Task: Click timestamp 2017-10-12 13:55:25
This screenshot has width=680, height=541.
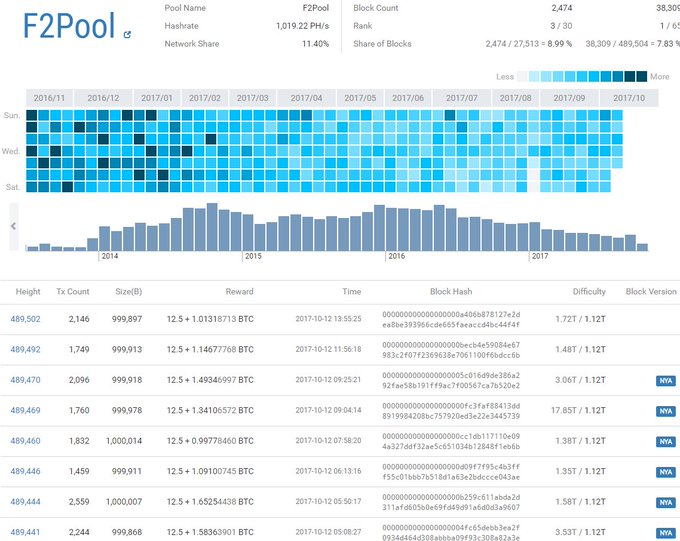Action: pyautogui.click(x=328, y=319)
